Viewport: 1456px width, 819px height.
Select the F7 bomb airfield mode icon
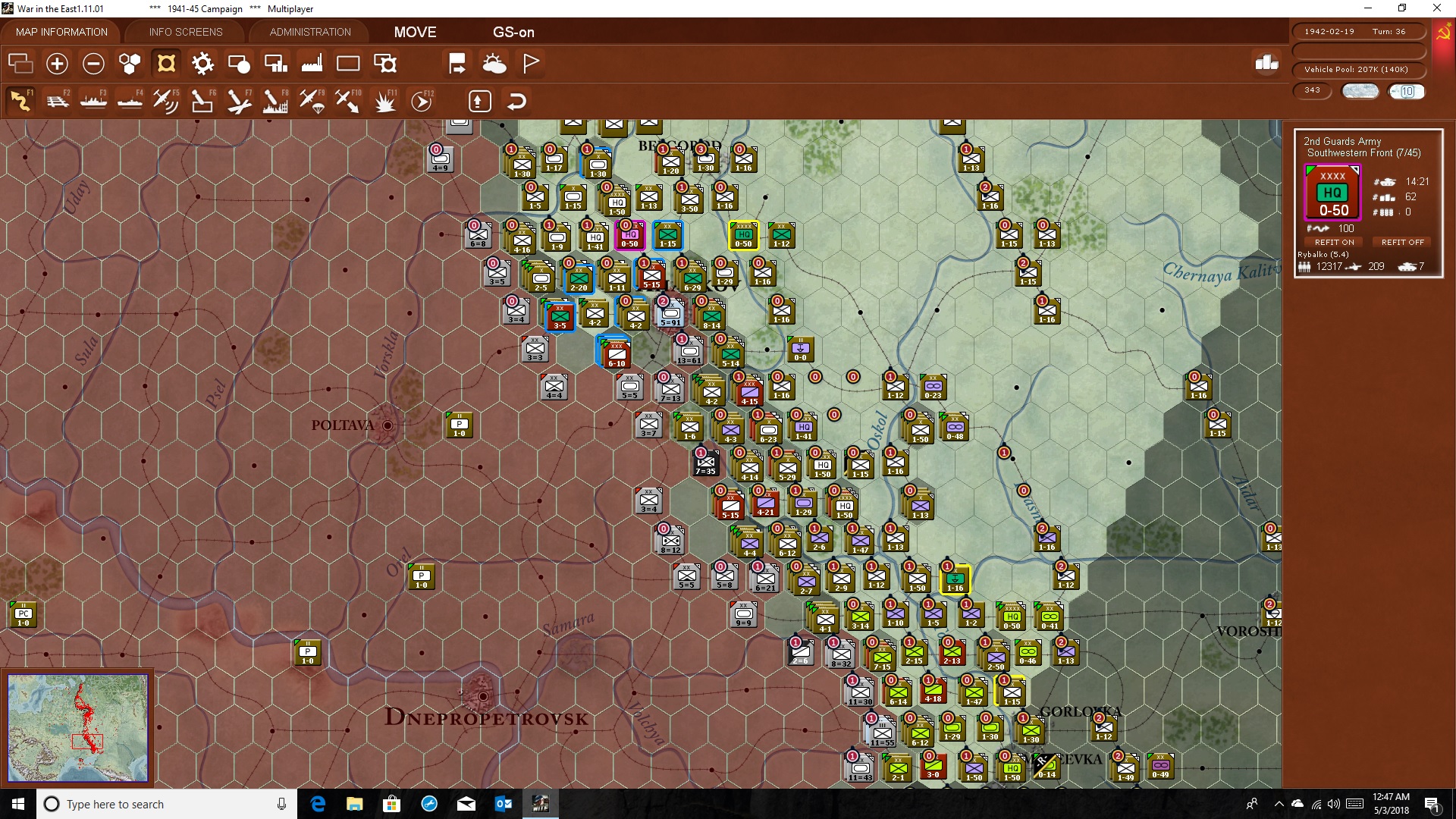(239, 101)
